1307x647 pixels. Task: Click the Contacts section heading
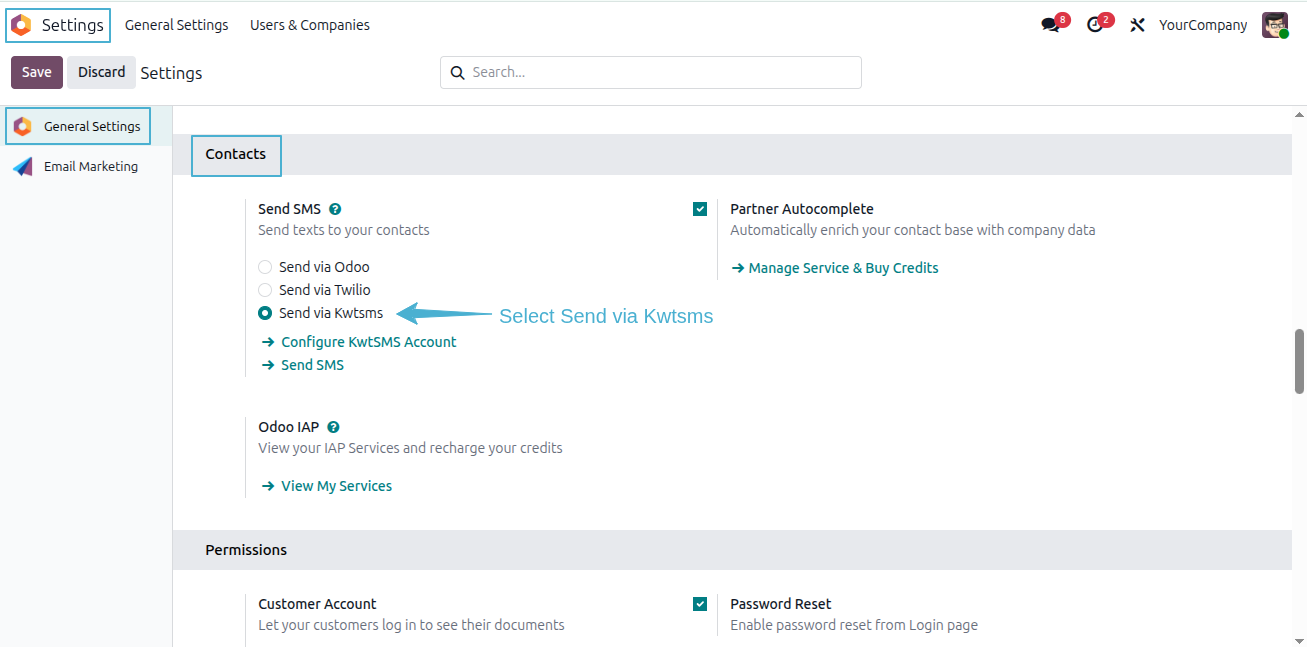tap(236, 154)
